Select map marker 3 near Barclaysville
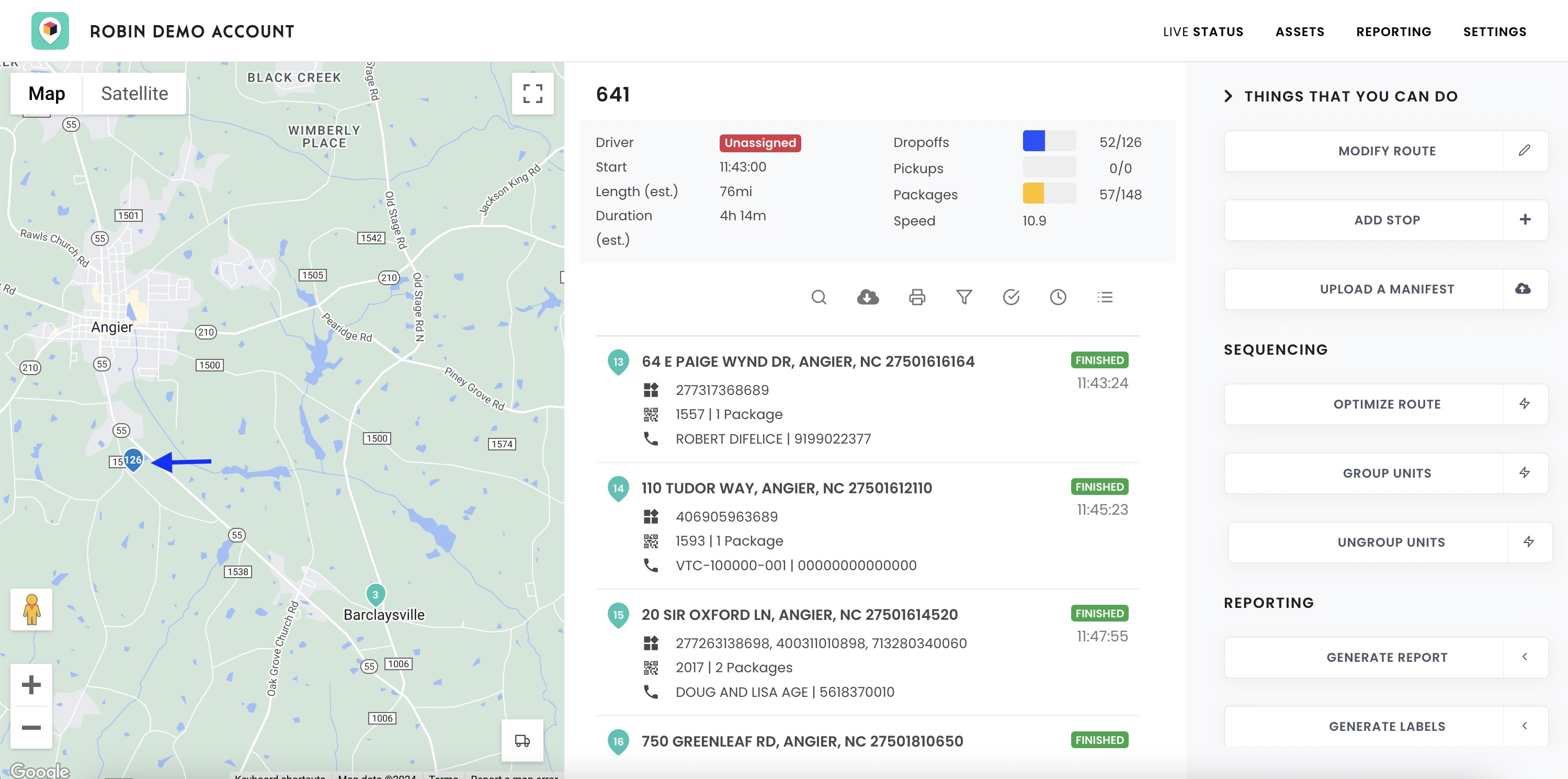Screen dimensions: 1568x779 [x=375, y=595]
